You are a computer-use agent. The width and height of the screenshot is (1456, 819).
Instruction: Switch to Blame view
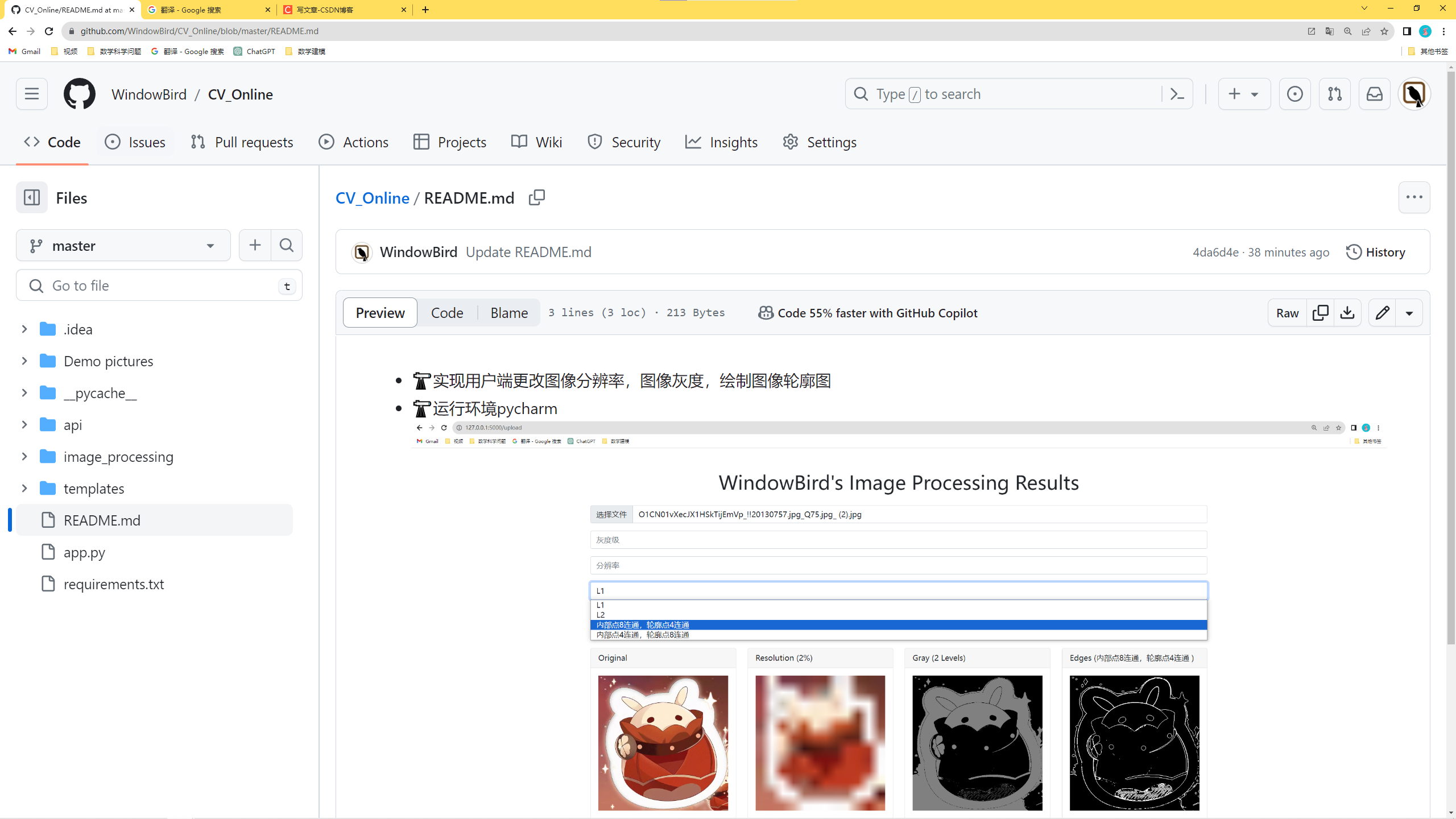coord(509,313)
